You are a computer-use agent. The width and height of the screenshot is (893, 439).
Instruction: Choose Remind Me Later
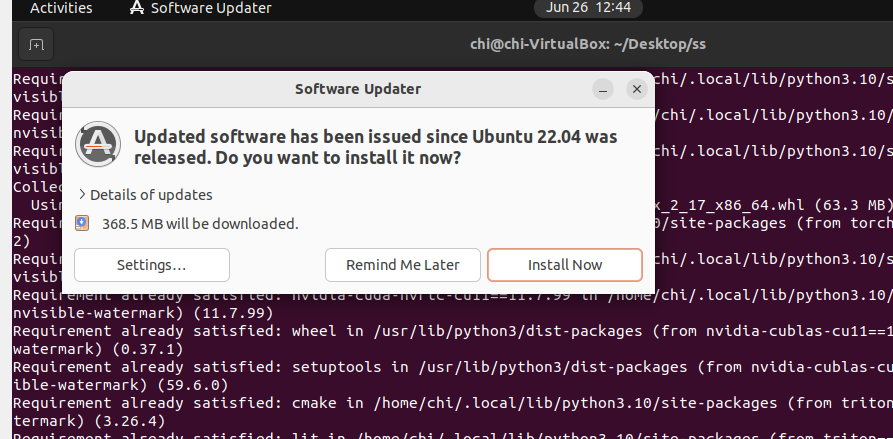click(403, 265)
